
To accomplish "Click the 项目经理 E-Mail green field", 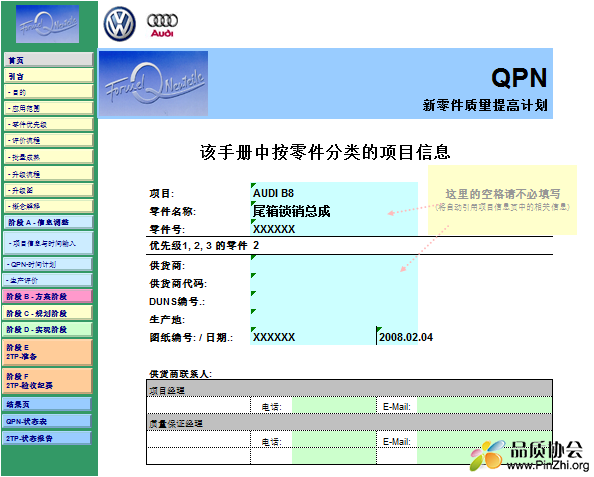I will coord(484,406).
